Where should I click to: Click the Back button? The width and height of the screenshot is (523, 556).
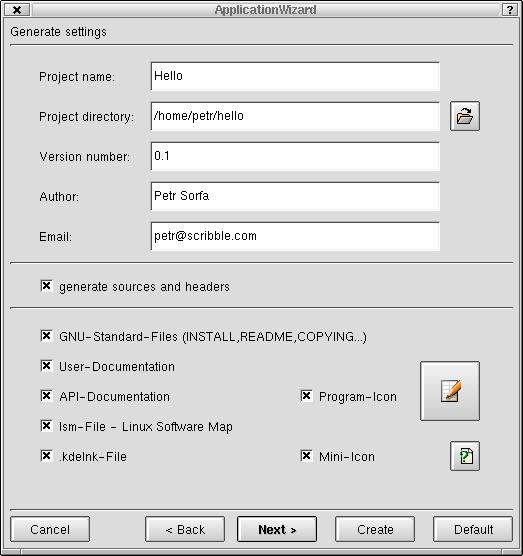(185, 529)
